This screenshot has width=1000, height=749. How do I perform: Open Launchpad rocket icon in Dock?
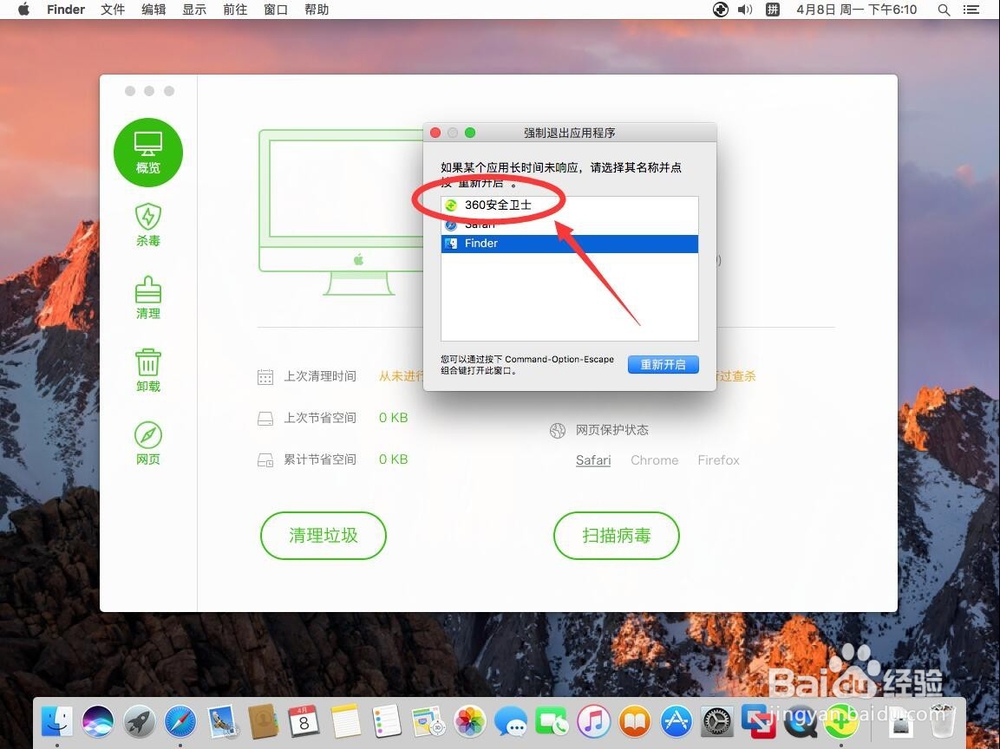pyautogui.click(x=140, y=722)
